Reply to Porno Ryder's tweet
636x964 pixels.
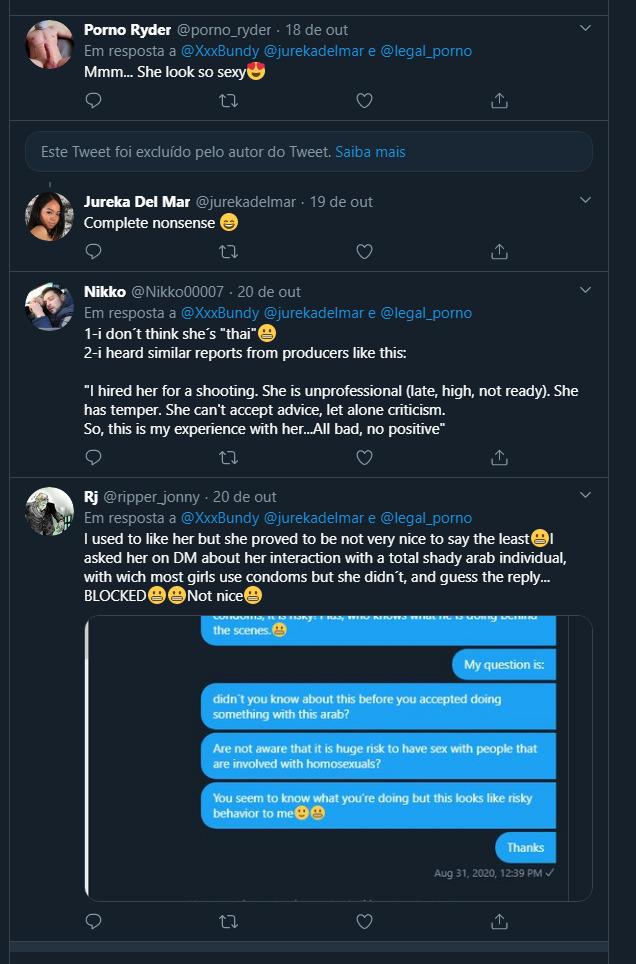click(x=93, y=100)
